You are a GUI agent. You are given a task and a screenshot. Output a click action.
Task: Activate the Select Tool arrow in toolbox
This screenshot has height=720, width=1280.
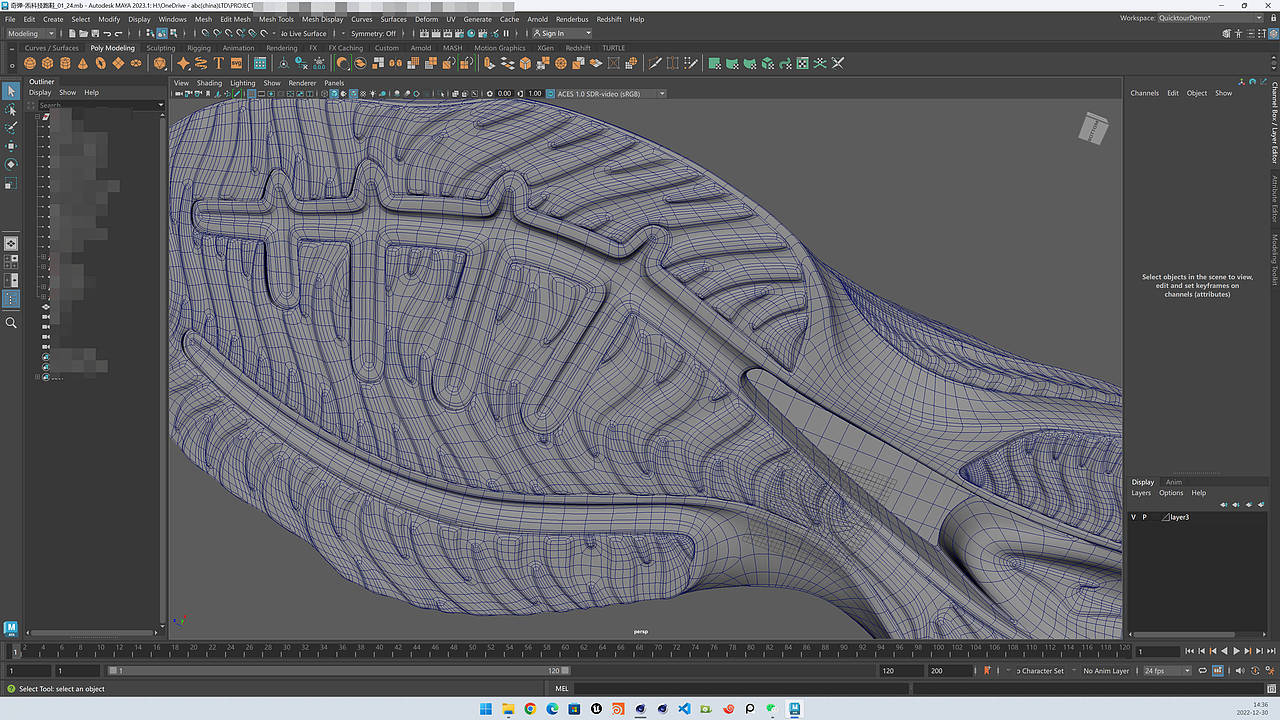click(11, 91)
